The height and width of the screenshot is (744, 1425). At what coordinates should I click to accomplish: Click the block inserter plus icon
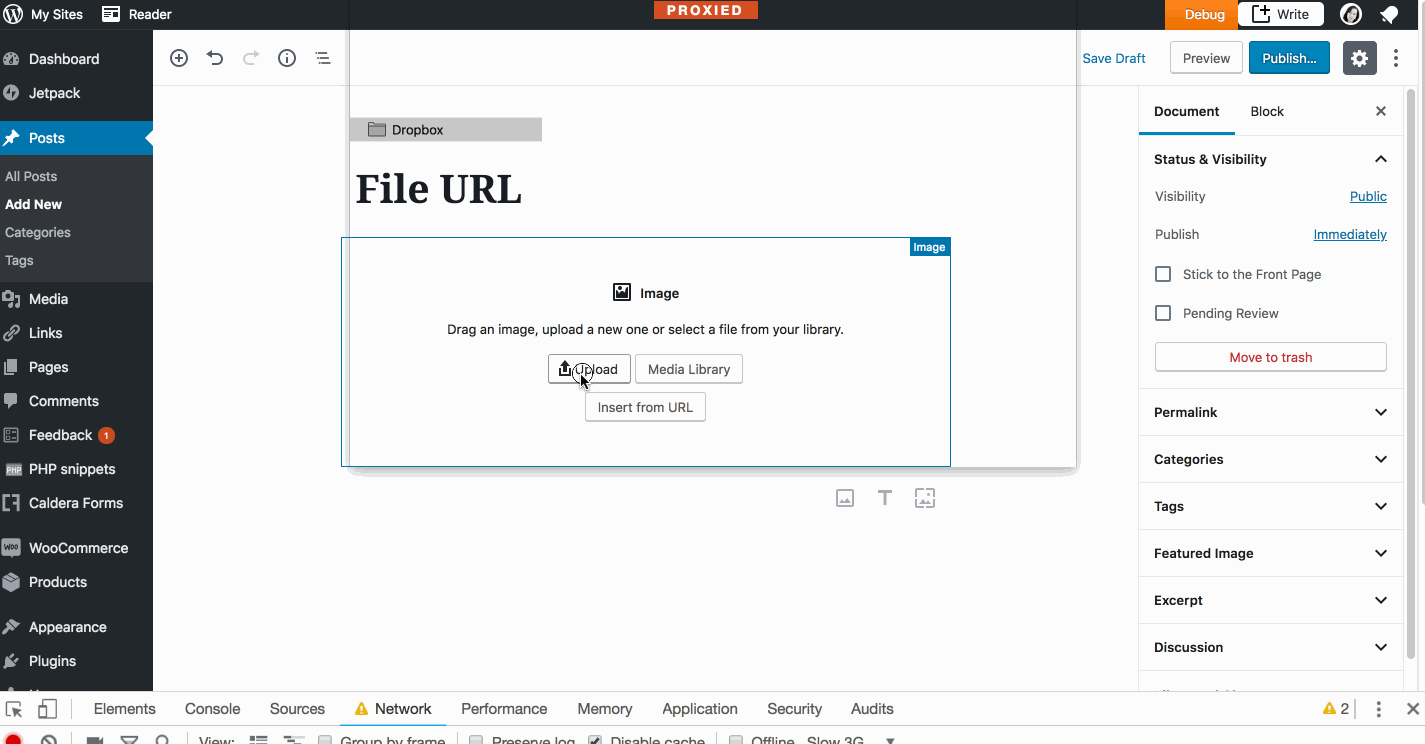pos(178,58)
